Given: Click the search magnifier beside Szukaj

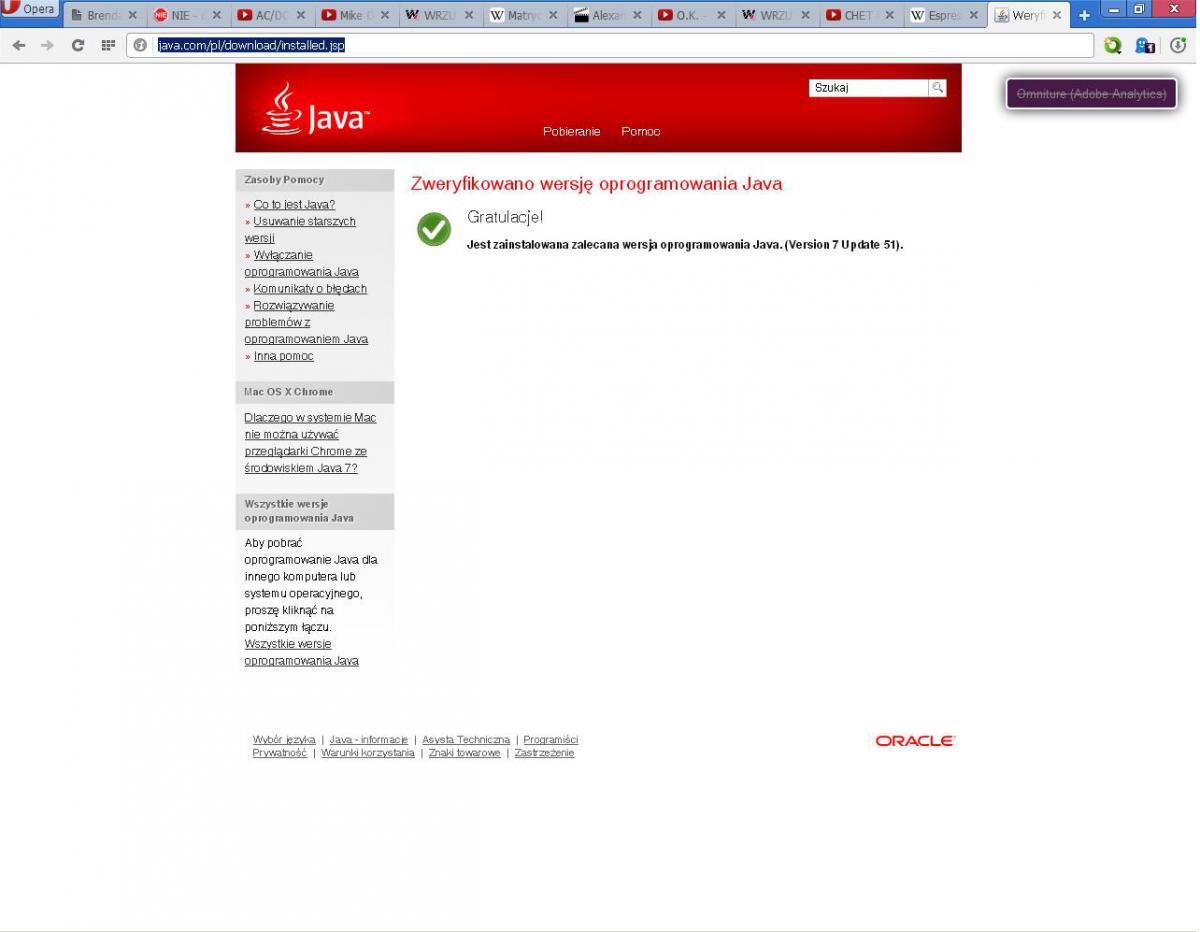Looking at the screenshot, I should coord(937,88).
